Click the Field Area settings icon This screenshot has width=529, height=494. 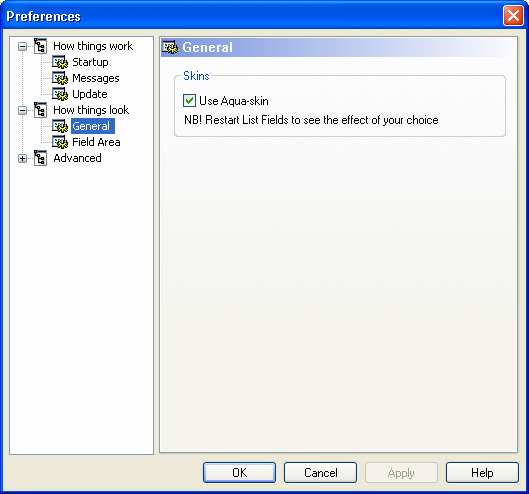60,142
